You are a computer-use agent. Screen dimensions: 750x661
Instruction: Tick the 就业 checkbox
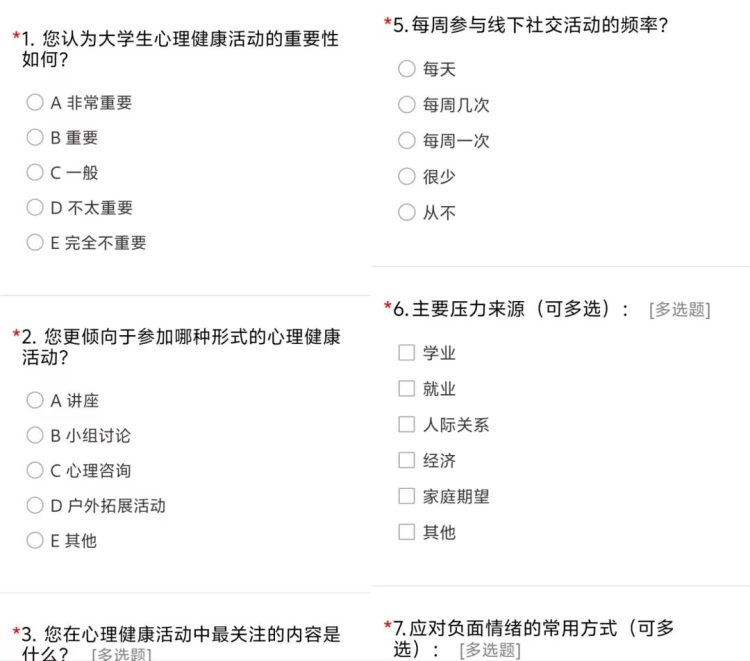(406, 388)
